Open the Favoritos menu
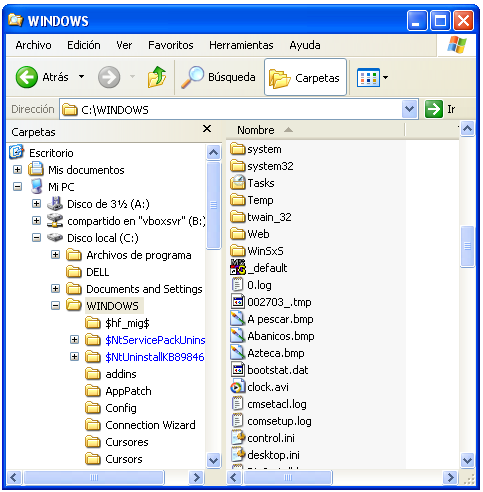 171,45
